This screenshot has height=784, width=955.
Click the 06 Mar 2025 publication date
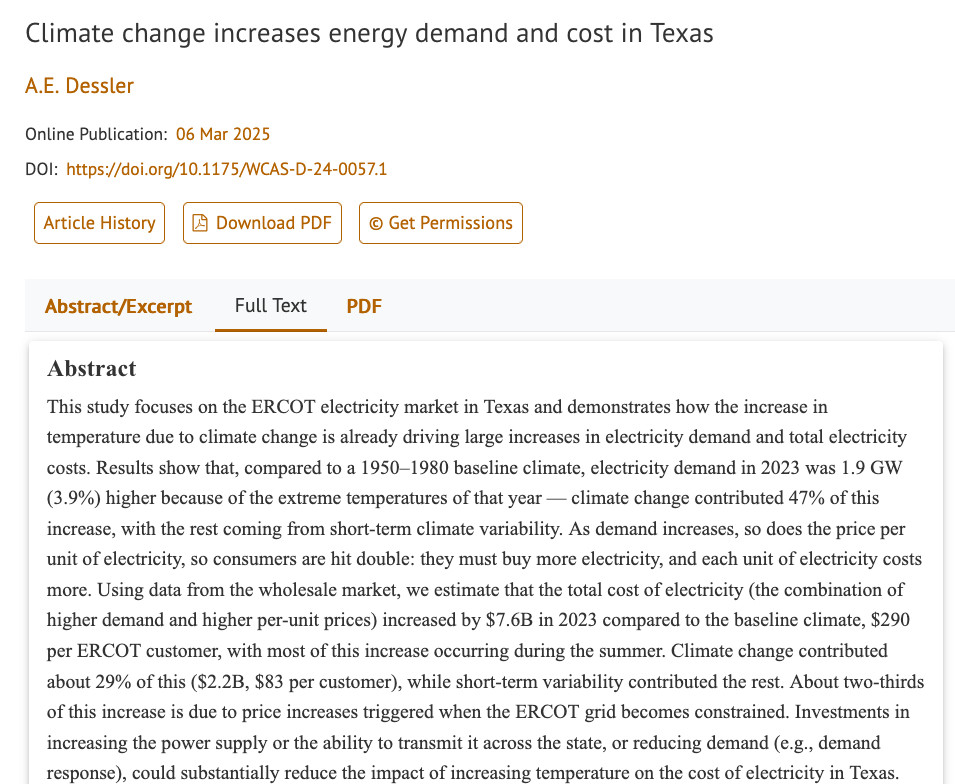click(223, 134)
